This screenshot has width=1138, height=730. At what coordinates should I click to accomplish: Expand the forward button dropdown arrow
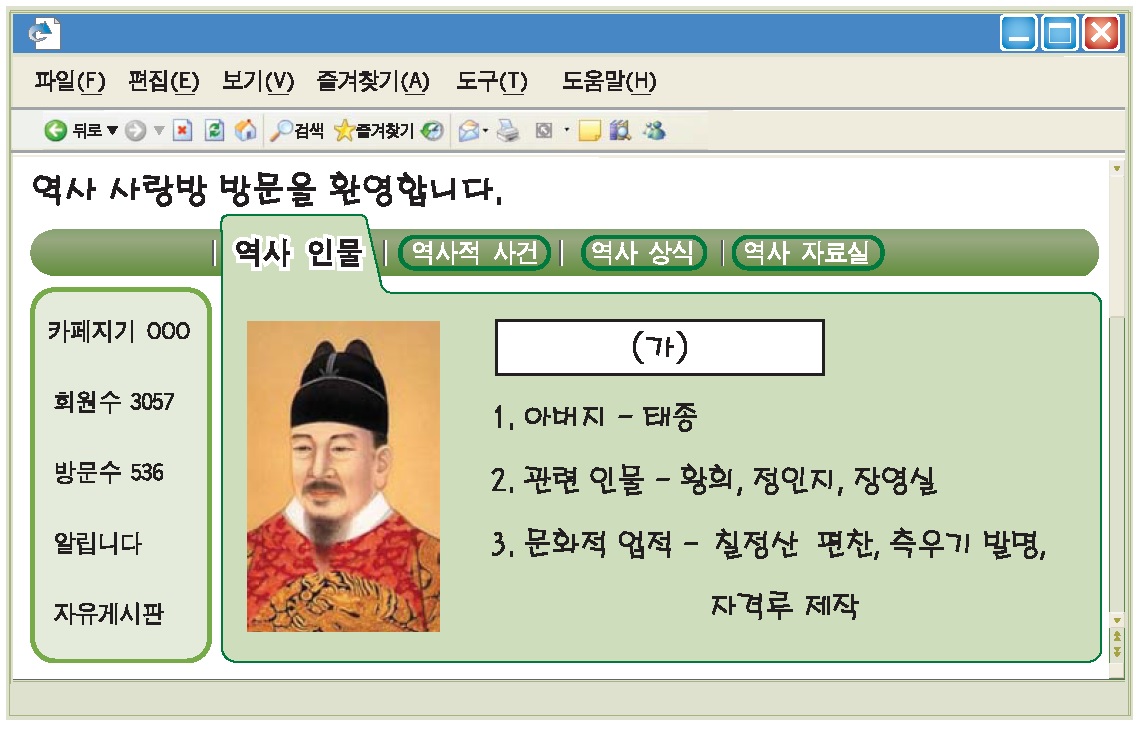pos(159,131)
